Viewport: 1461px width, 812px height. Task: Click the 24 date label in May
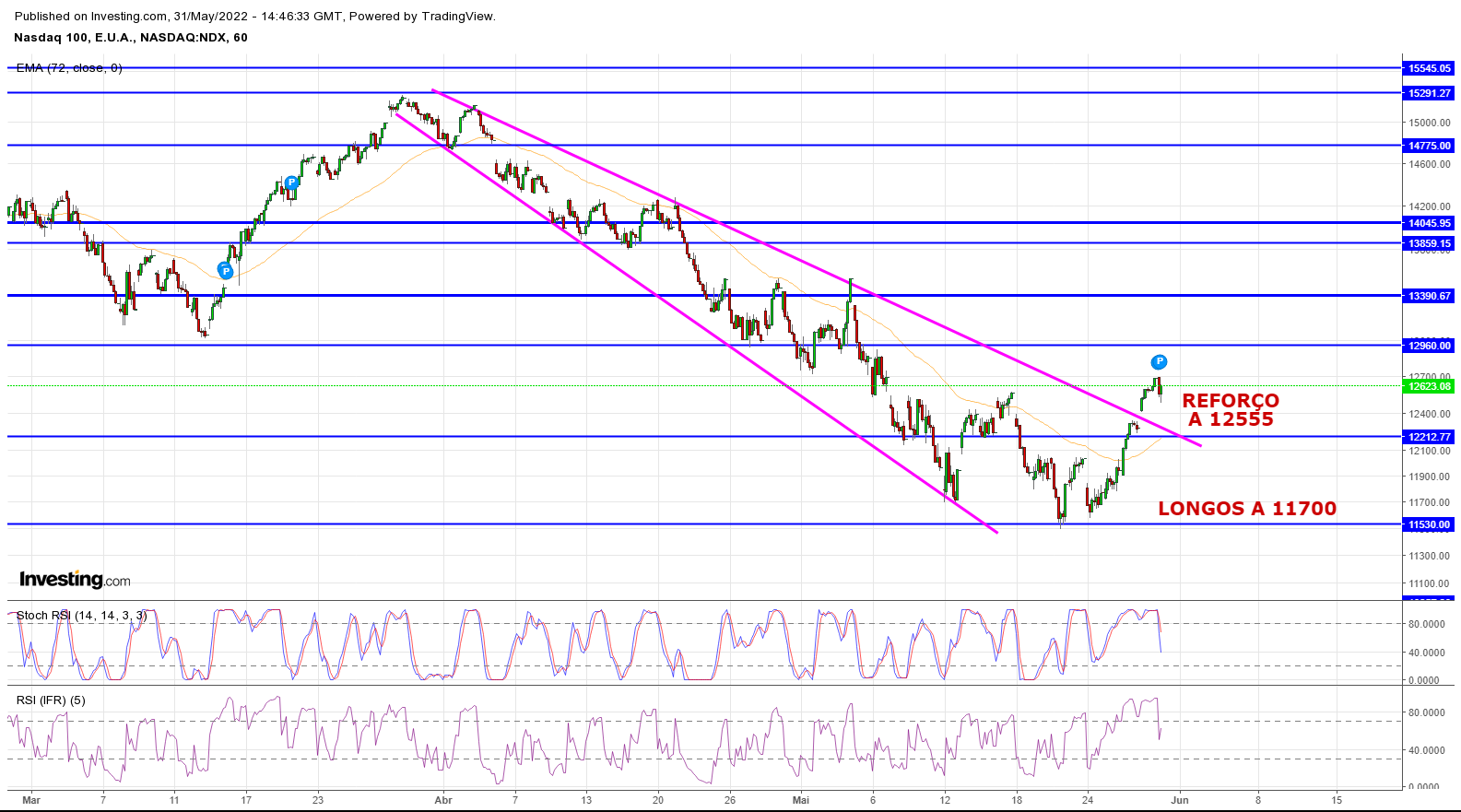tap(1088, 800)
